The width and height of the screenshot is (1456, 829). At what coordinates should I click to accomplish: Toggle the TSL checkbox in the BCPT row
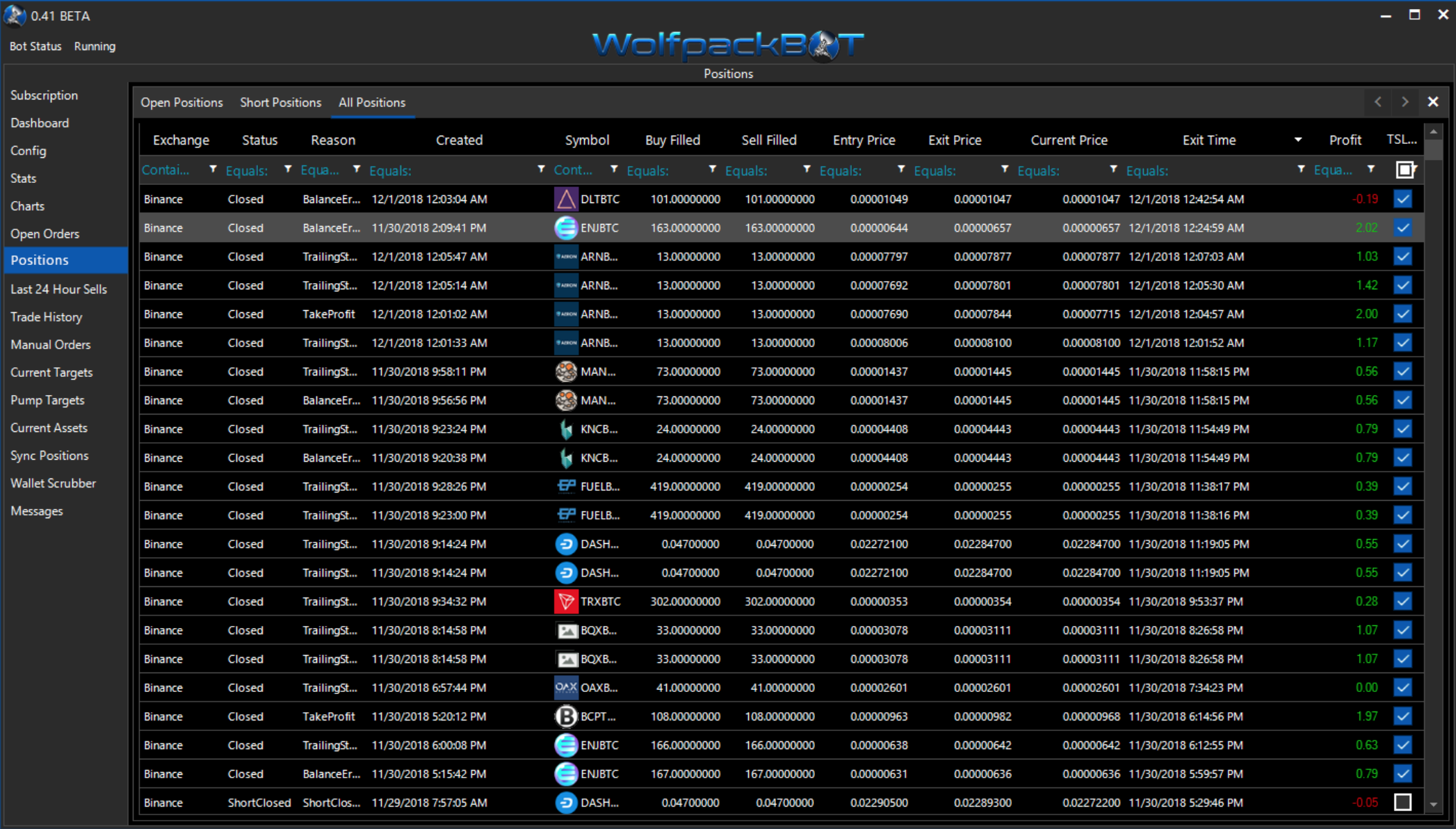1403,716
